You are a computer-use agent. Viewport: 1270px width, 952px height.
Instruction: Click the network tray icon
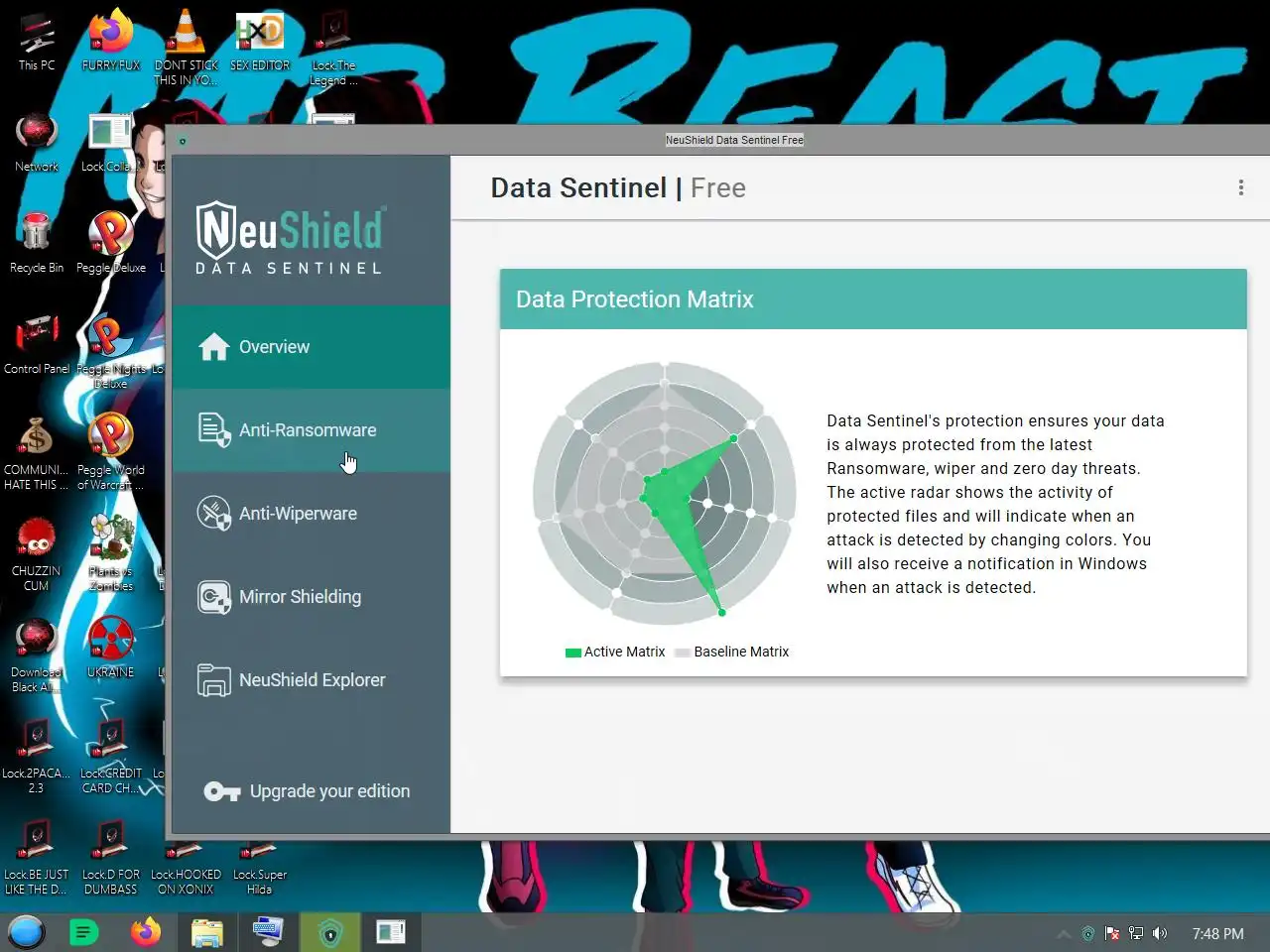1136,933
